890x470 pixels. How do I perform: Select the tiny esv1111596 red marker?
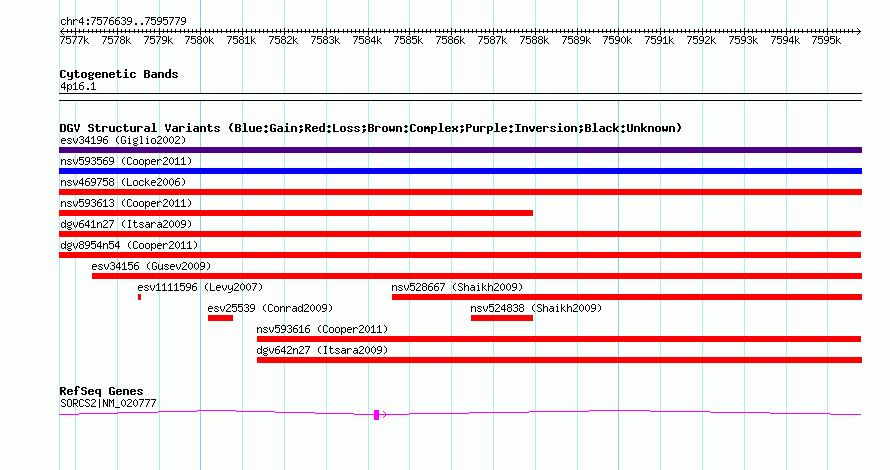[x=139, y=297]
